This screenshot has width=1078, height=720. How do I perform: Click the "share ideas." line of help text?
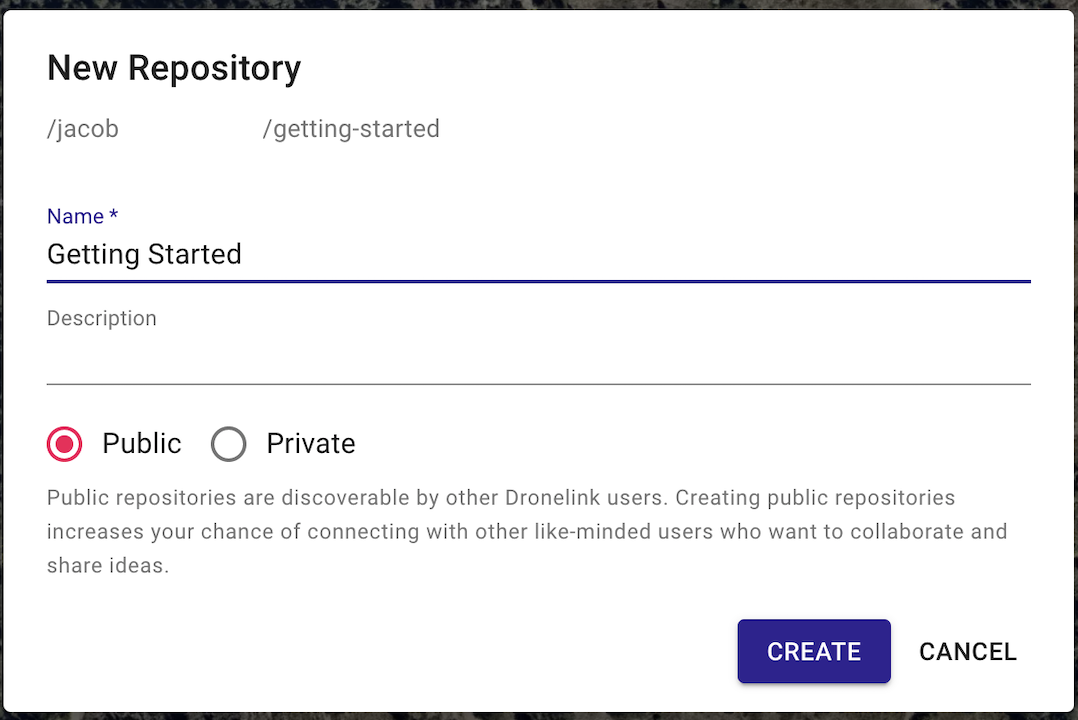(x=108, y=565)
